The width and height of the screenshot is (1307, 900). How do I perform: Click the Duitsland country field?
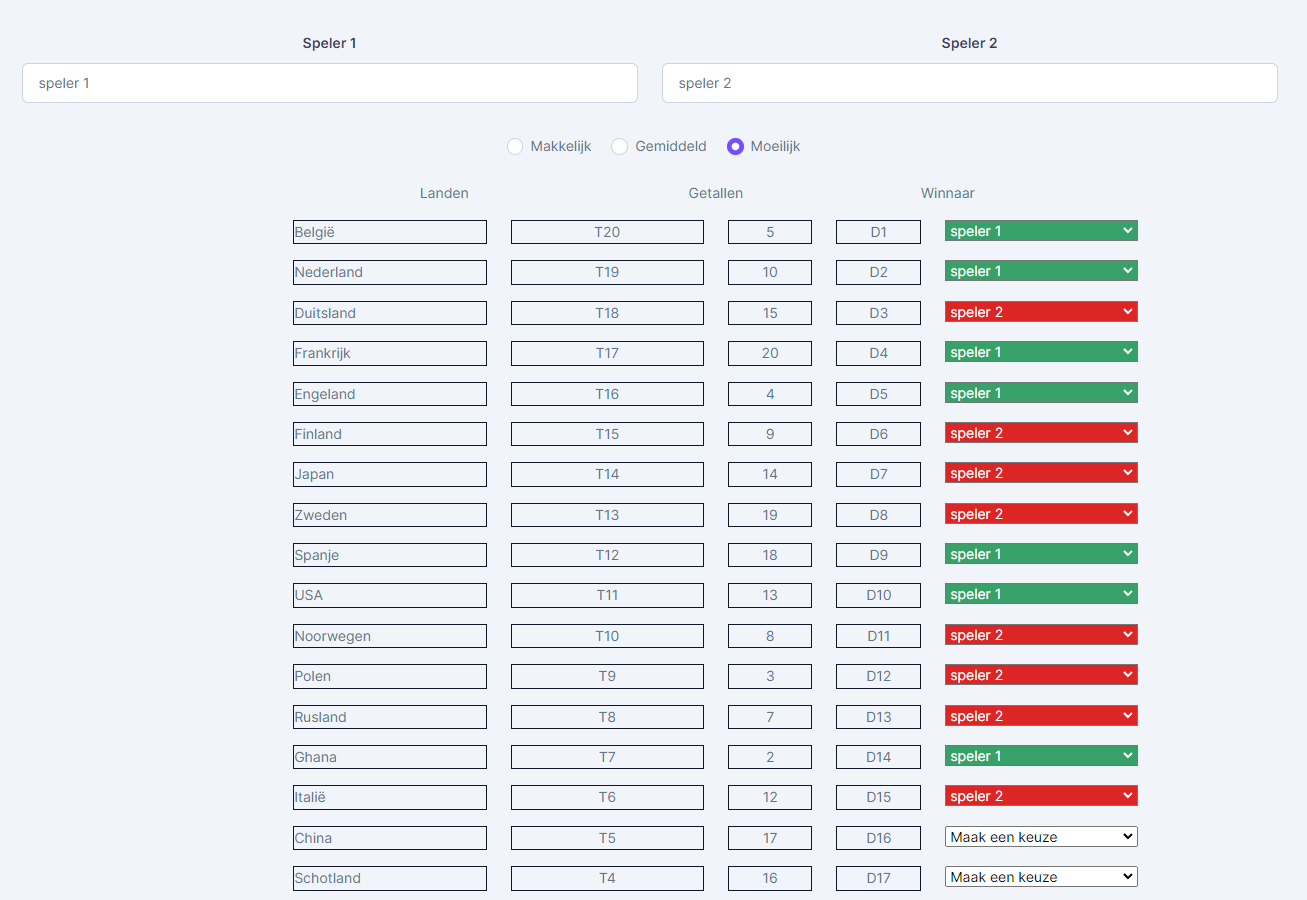390,313
